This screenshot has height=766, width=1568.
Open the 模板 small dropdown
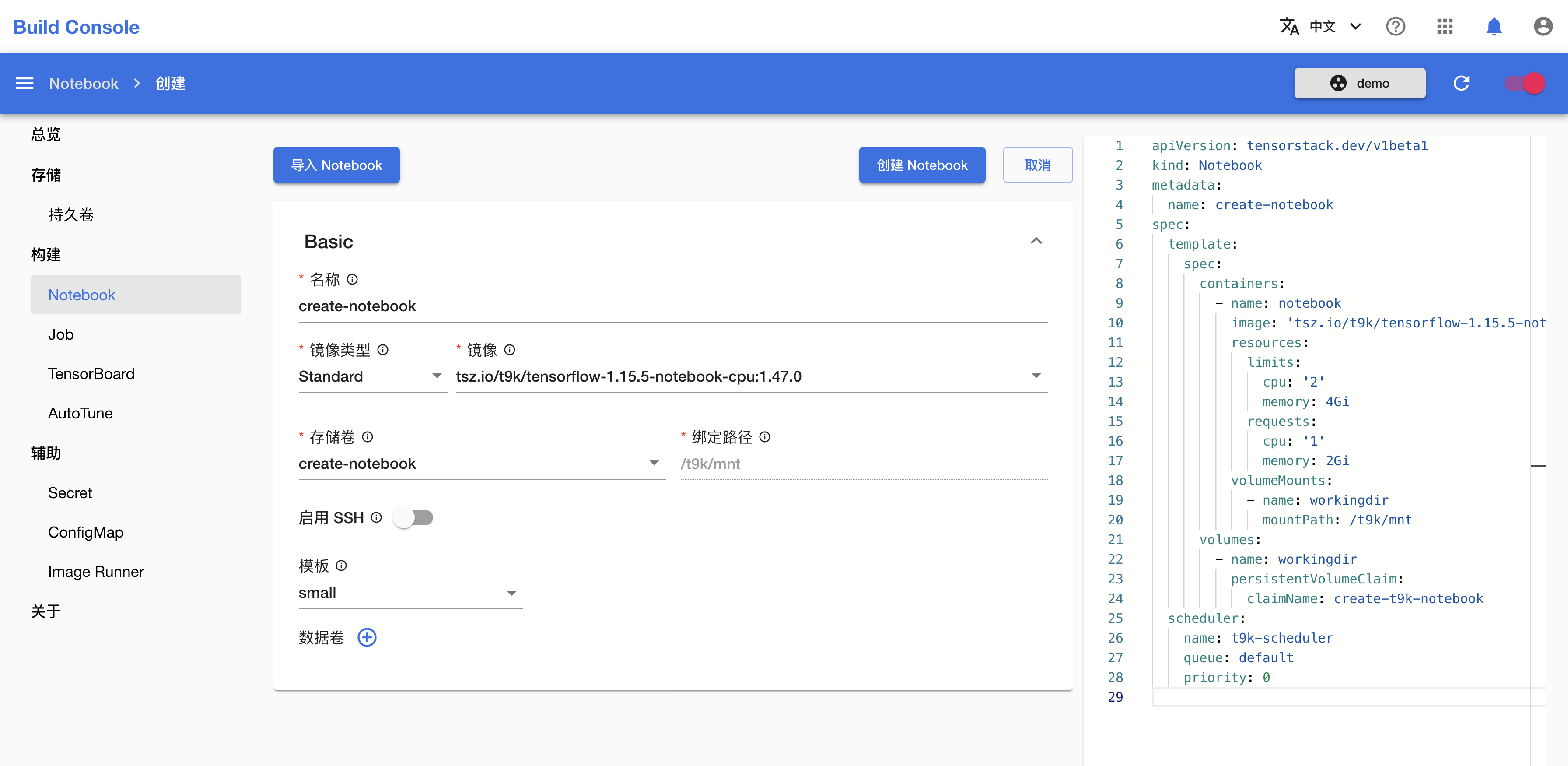[410, 593]
